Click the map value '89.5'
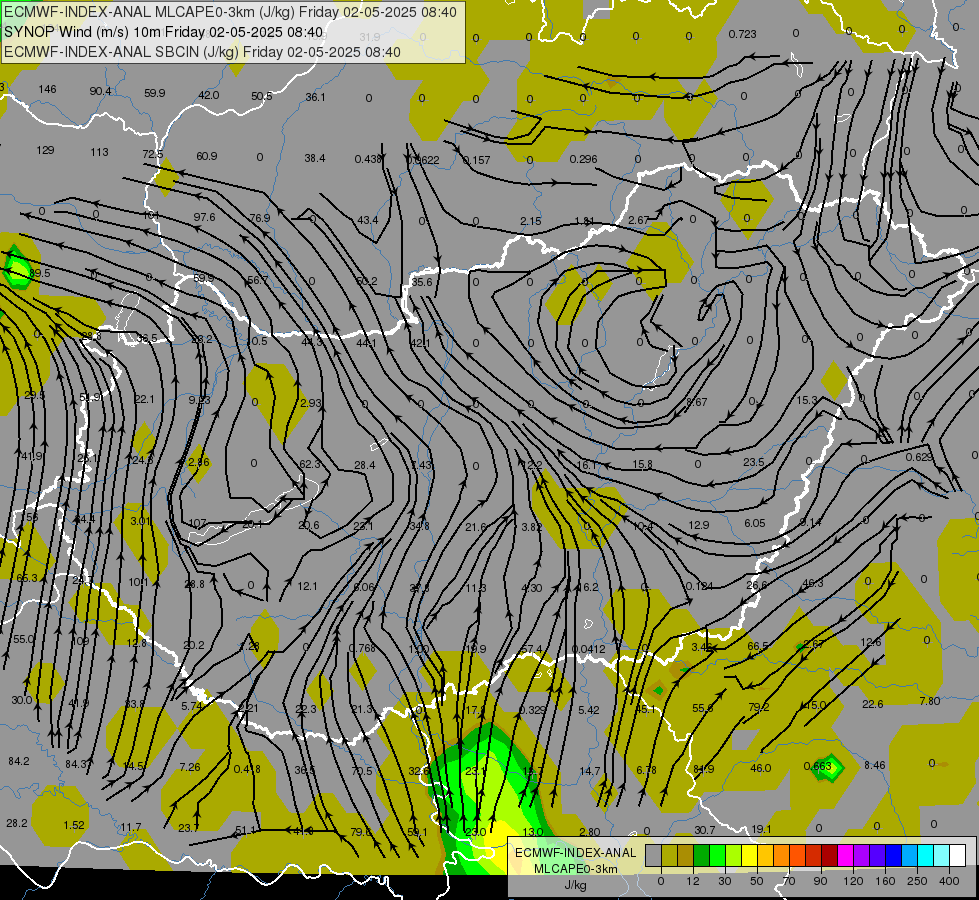 pyautogui.click(x=39, y=274)
